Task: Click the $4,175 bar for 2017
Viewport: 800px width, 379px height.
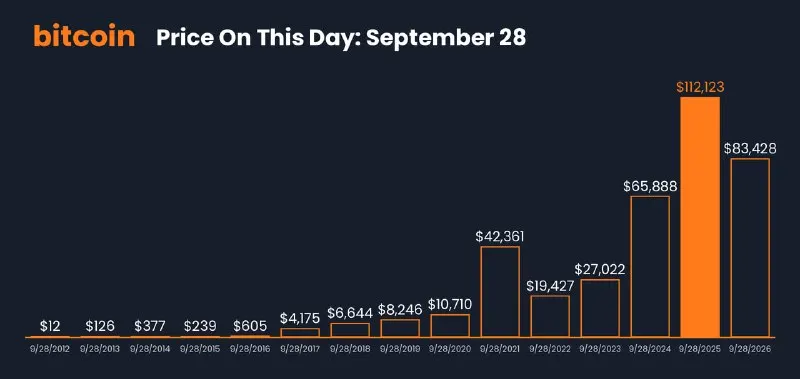Action: pyautogui.click(x=300, y=333)
